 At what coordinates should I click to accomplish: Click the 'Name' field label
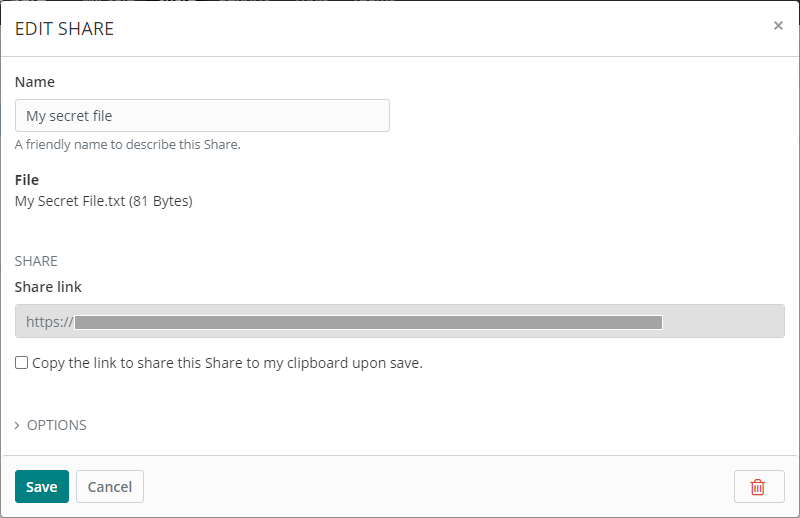coord(35,82)
